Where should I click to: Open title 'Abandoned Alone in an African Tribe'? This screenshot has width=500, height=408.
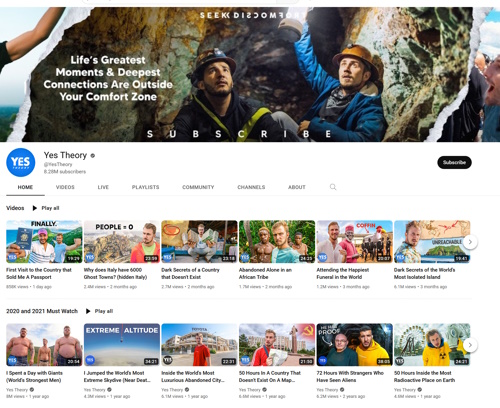(265, 273)
